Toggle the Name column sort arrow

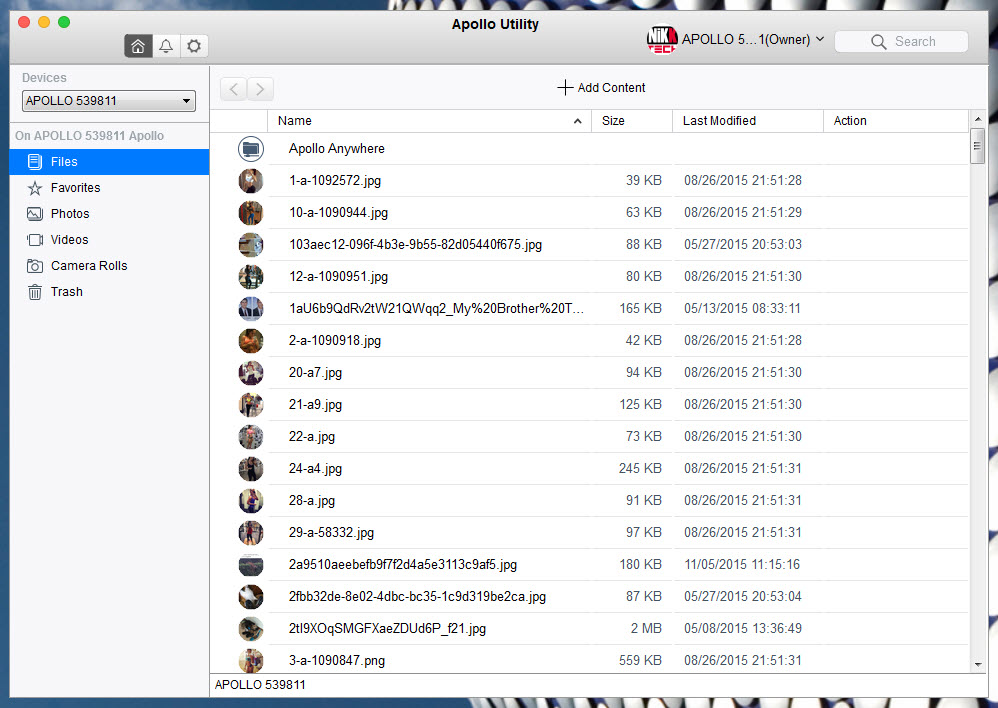pyautogui.click(x=577, y=121)
